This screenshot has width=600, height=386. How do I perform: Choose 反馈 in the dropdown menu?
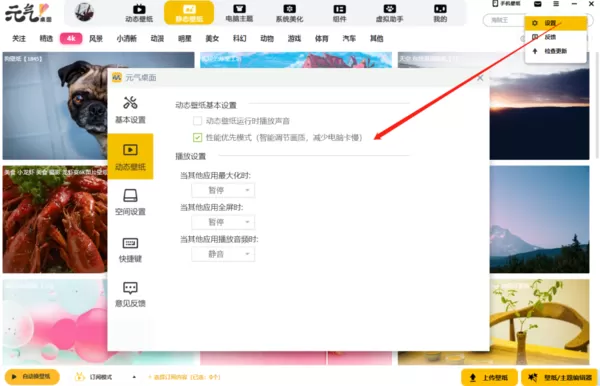[x=556, y=37]
